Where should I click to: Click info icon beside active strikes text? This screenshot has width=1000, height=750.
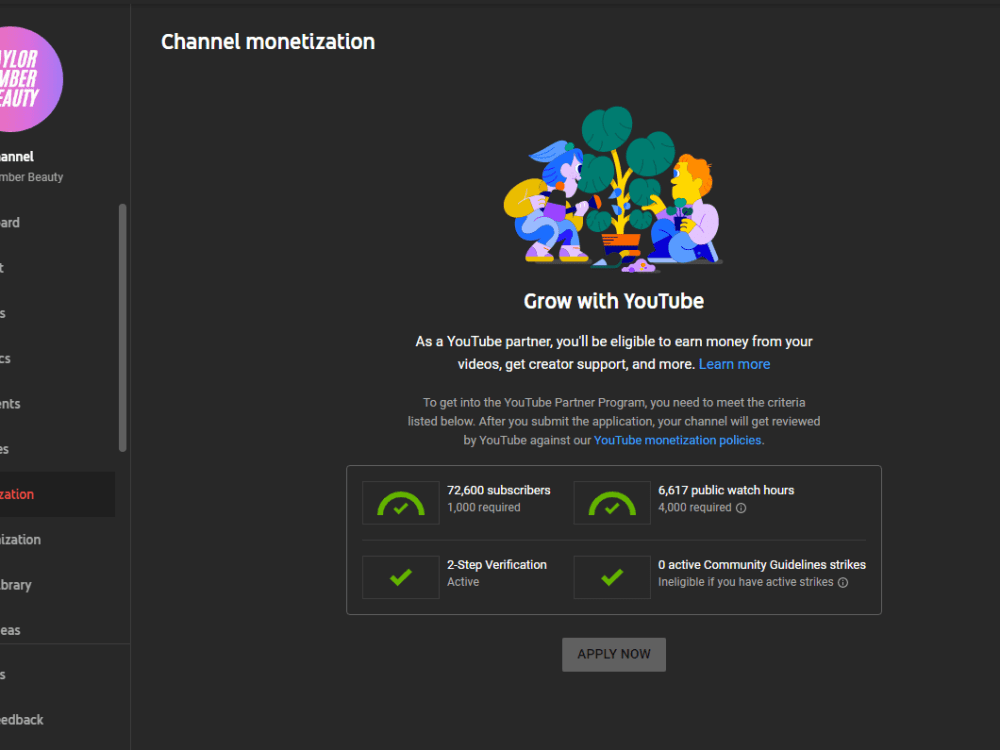click(842, 582)
